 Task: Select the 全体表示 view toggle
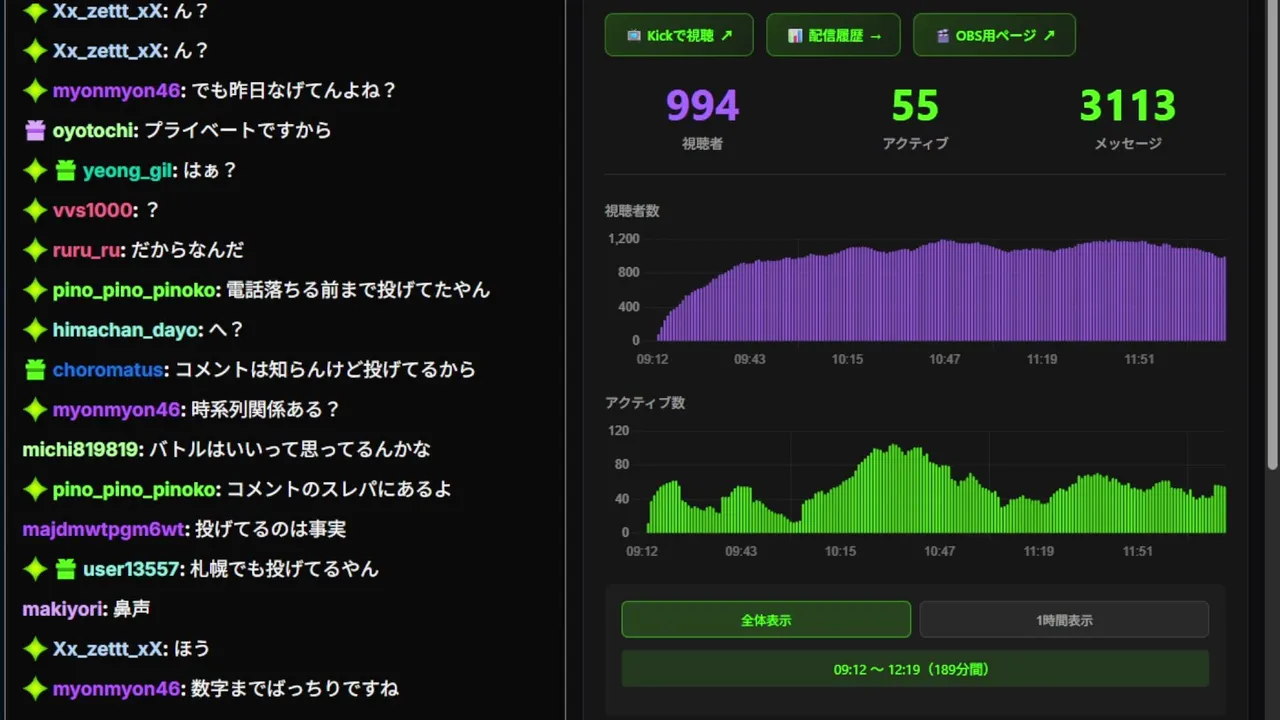pos(766,620)
